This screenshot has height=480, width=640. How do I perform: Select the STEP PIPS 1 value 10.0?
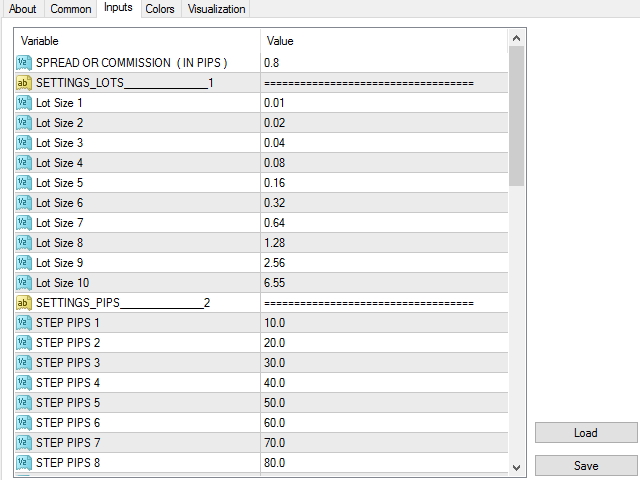coord(274,323)
